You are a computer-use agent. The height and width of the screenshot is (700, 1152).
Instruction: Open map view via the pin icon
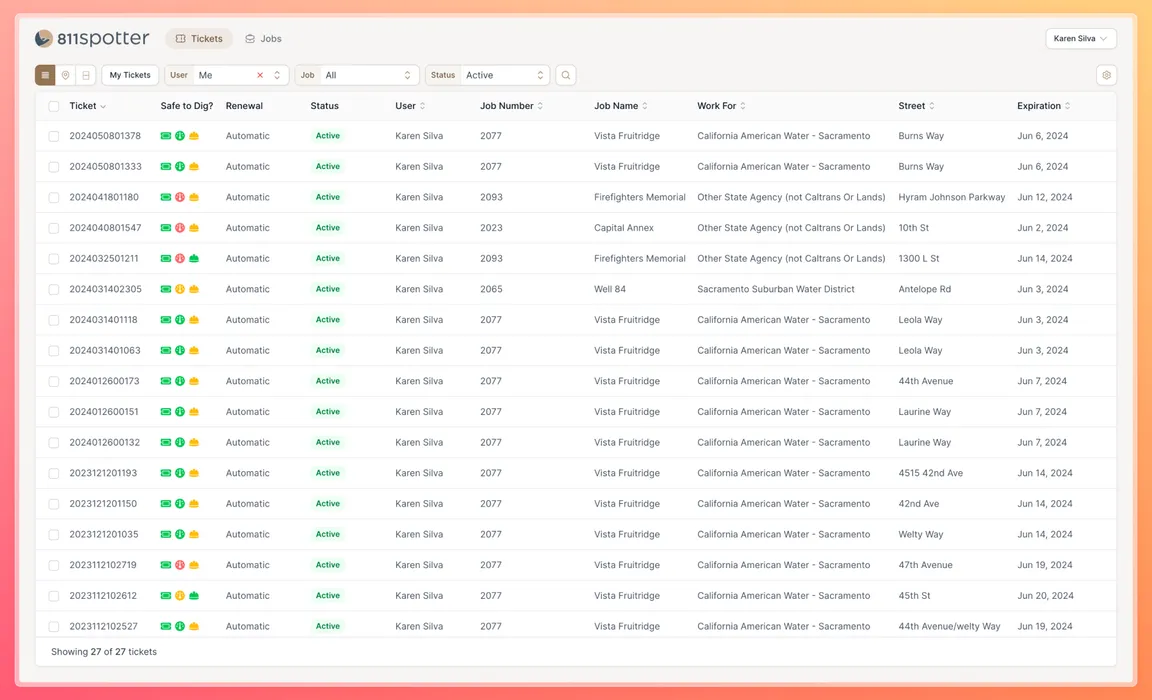[x=65, y=75]
